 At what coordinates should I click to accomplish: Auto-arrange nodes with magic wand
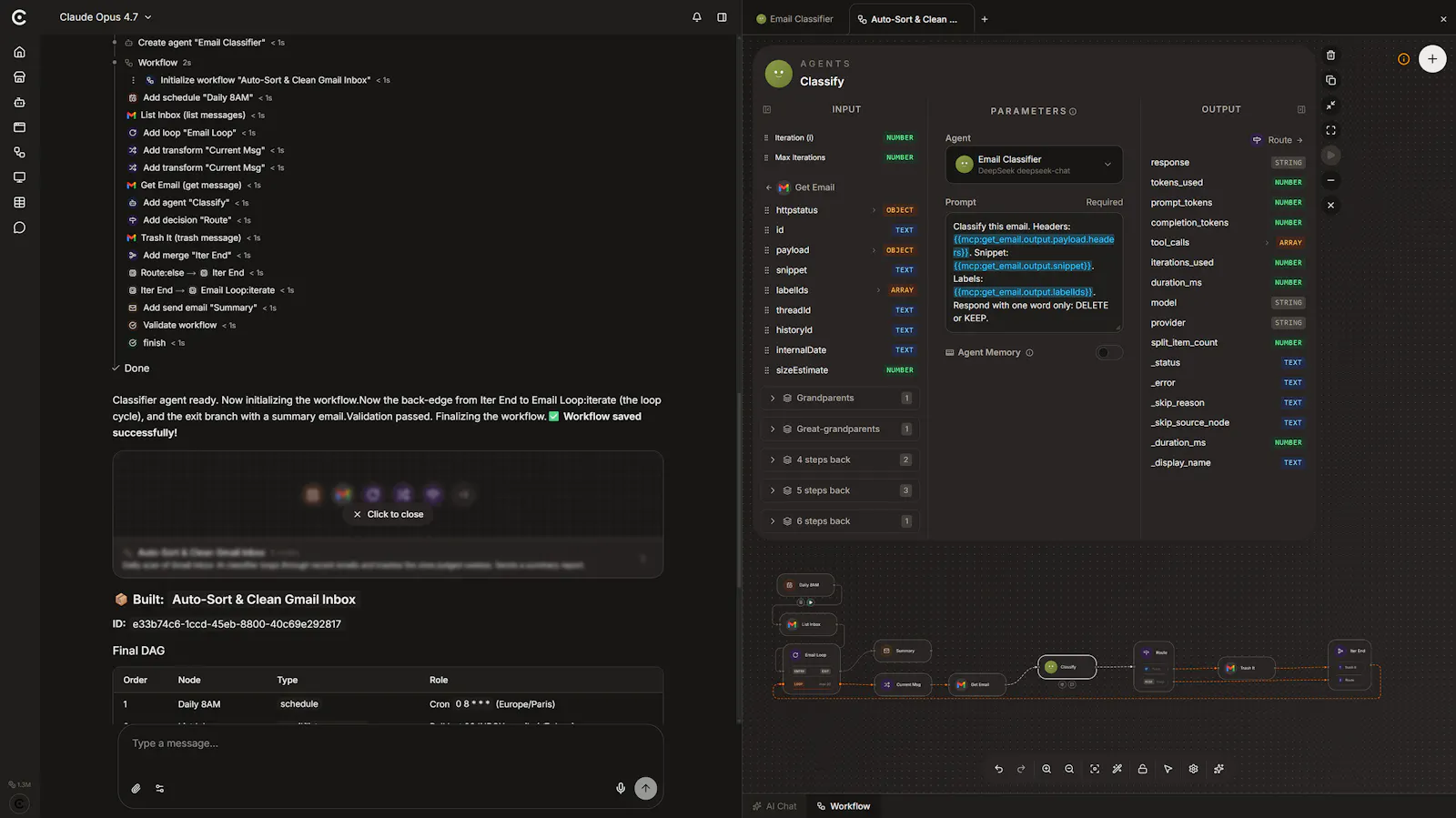pos(1117,769)
